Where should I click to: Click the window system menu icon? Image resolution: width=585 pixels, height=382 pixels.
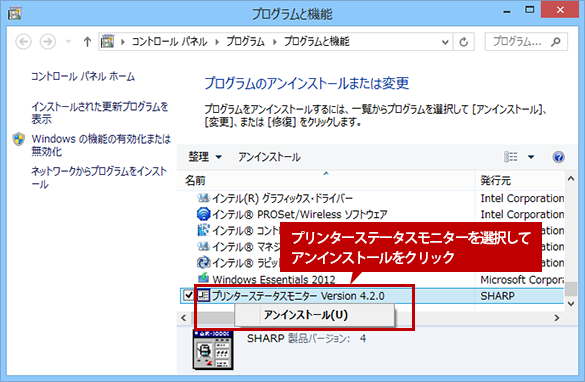point(15,13)
